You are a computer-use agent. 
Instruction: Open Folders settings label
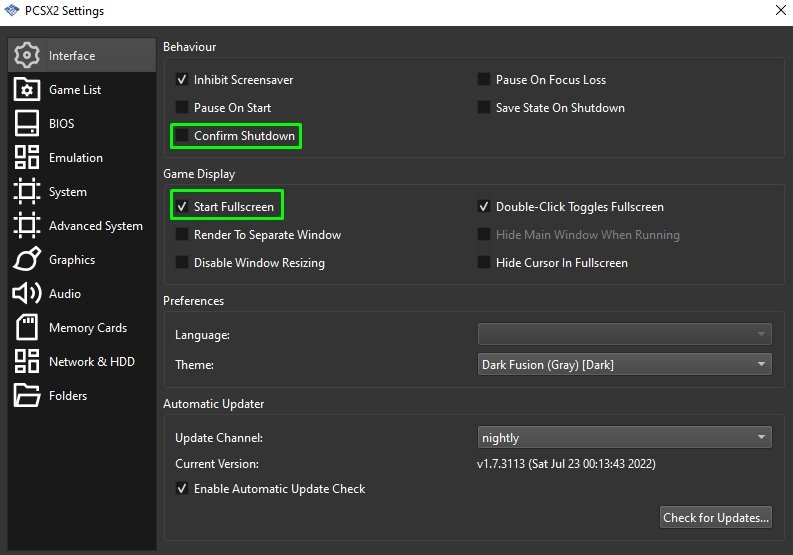[68, 396]
